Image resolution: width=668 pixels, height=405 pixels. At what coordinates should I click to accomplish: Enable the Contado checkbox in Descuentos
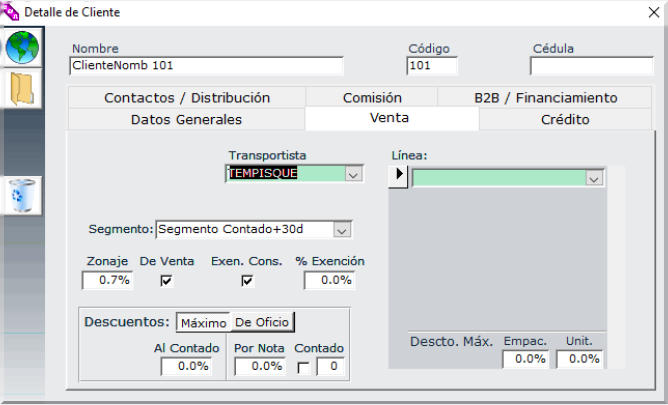tap(303, 367)
